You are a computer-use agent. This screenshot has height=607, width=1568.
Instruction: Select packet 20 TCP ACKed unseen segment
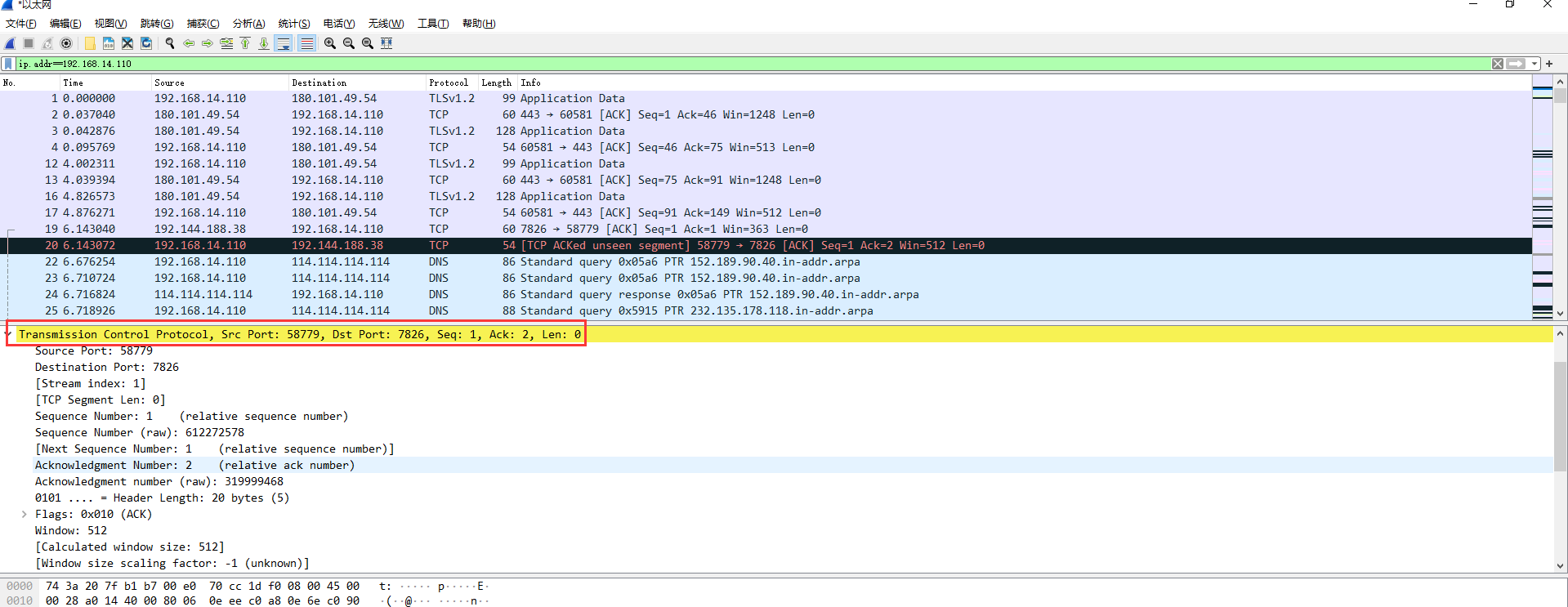click(x=766, y=245)
